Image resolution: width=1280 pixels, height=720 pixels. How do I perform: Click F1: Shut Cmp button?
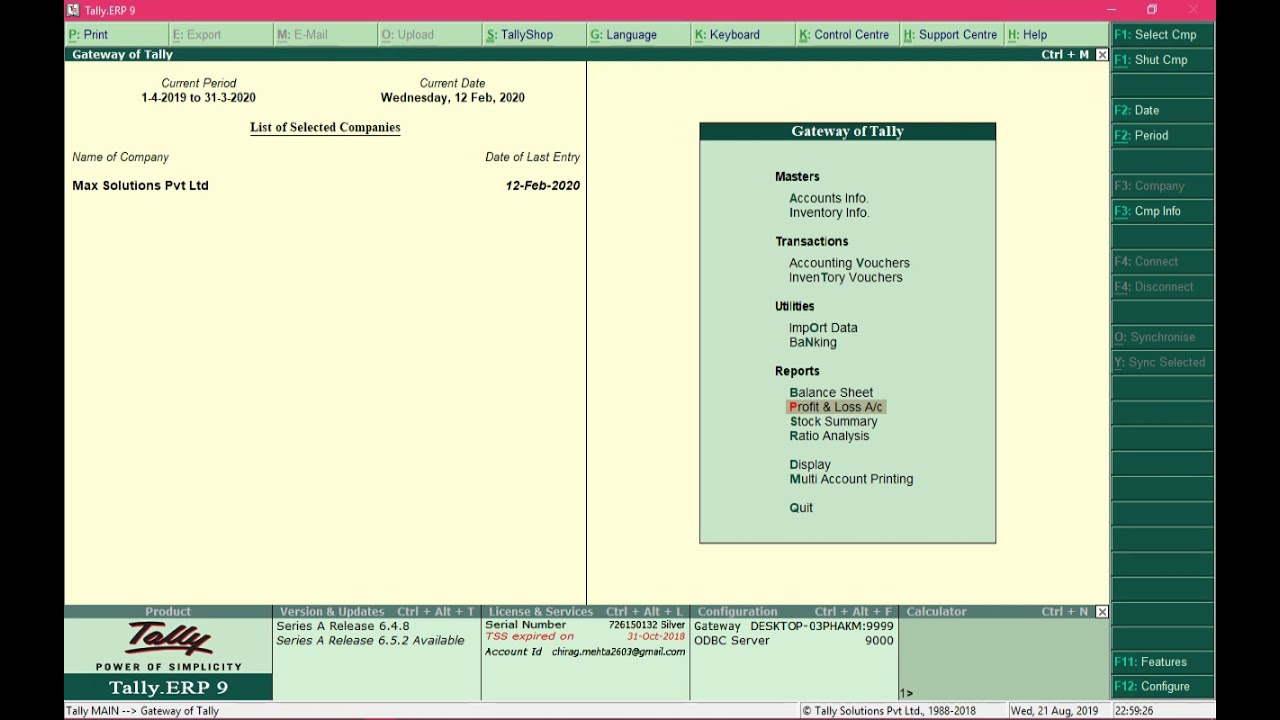tap(1162, 60)
